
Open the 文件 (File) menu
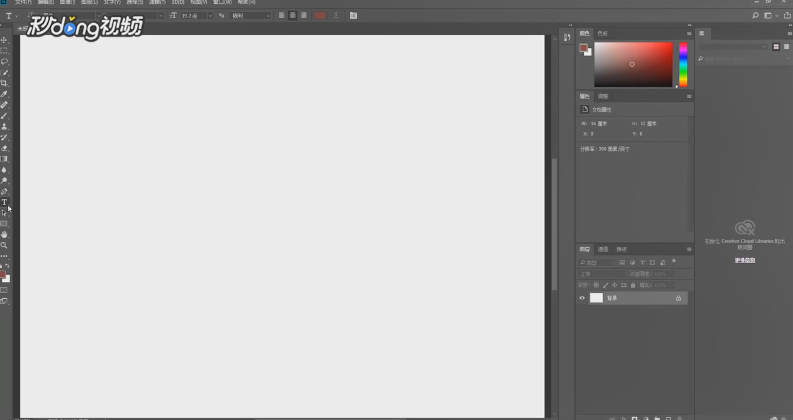point(23,2)
